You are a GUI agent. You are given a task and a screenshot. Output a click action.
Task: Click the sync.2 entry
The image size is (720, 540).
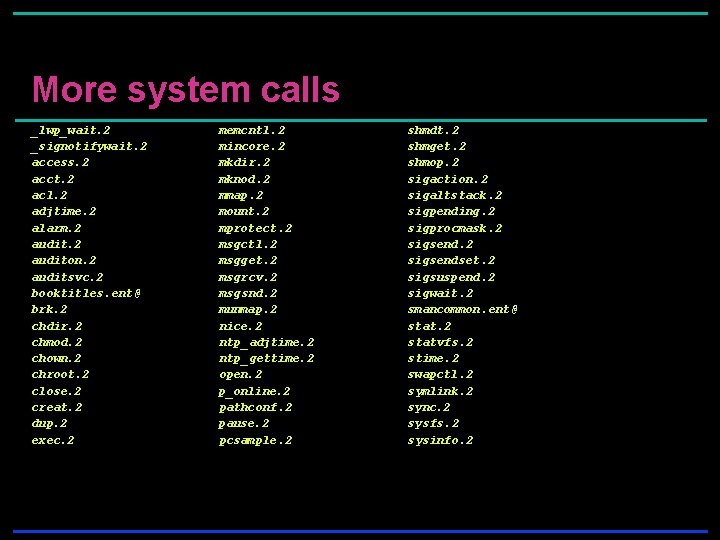[429, 408]
